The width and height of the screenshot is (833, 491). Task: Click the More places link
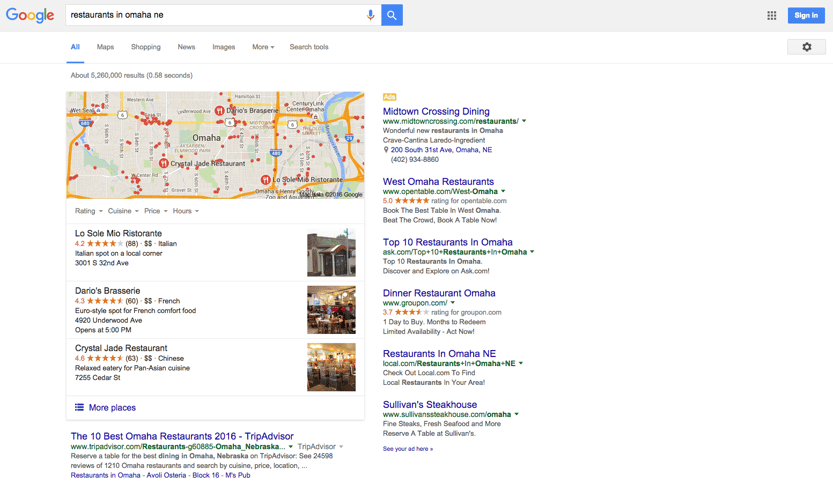[112, 408]
